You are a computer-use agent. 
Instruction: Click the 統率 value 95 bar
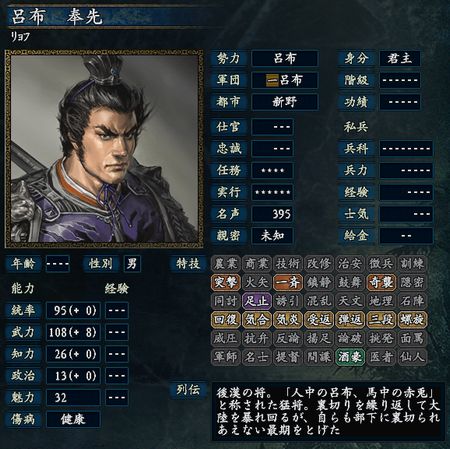pos(73,311)
